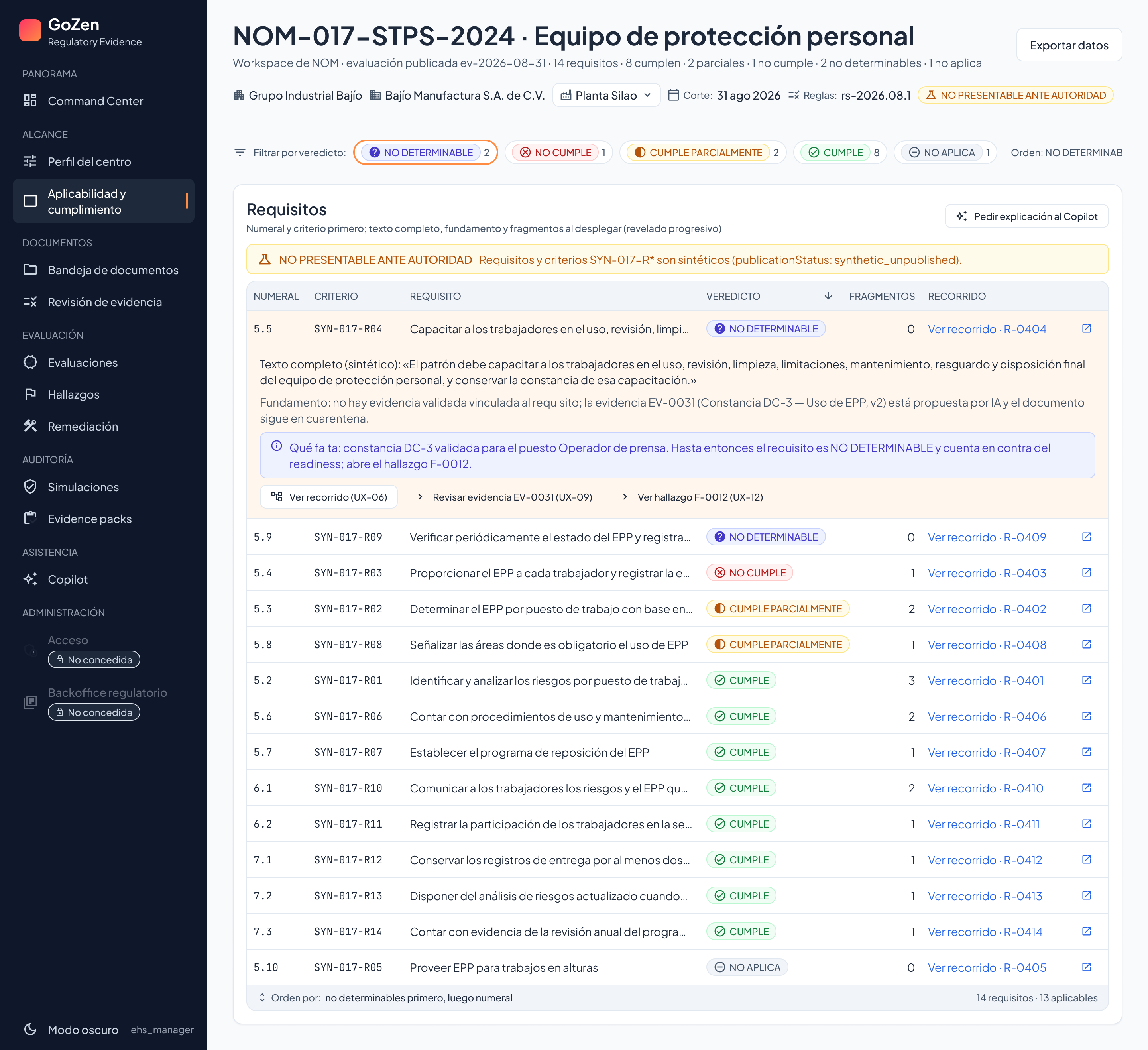The width and height of the screenshot is (1148, 1050).
Task: Click the filter funnel icon
Action: pyautogui.click(x=240, y=153)
